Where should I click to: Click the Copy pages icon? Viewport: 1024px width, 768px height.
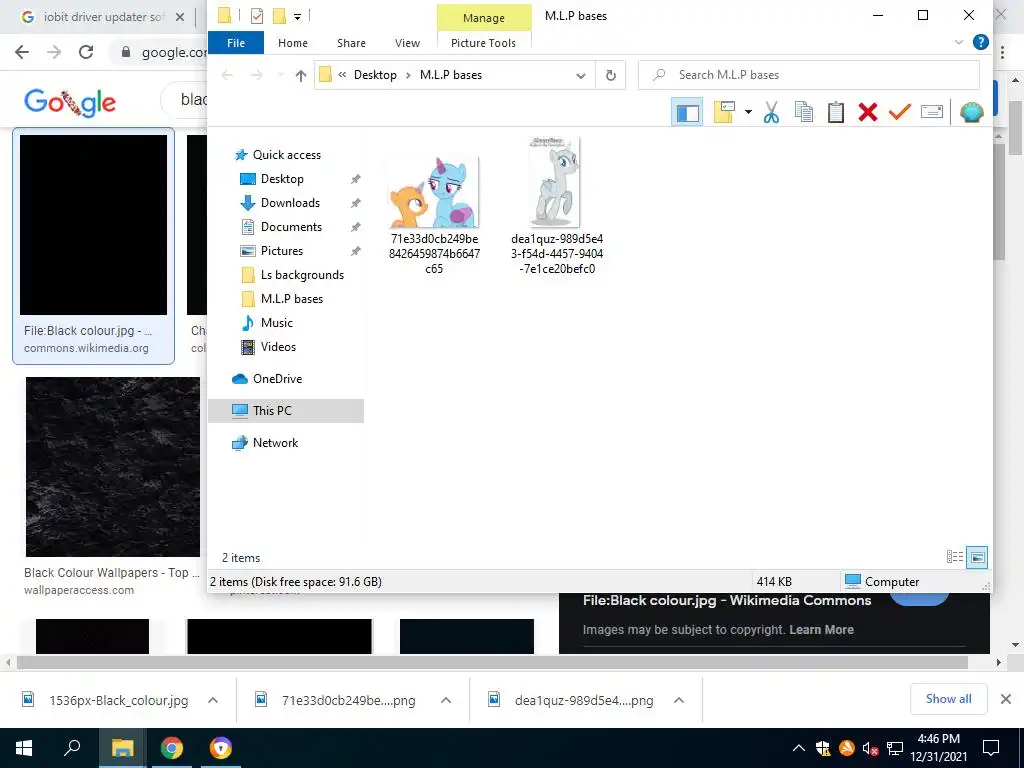(804, 112)
